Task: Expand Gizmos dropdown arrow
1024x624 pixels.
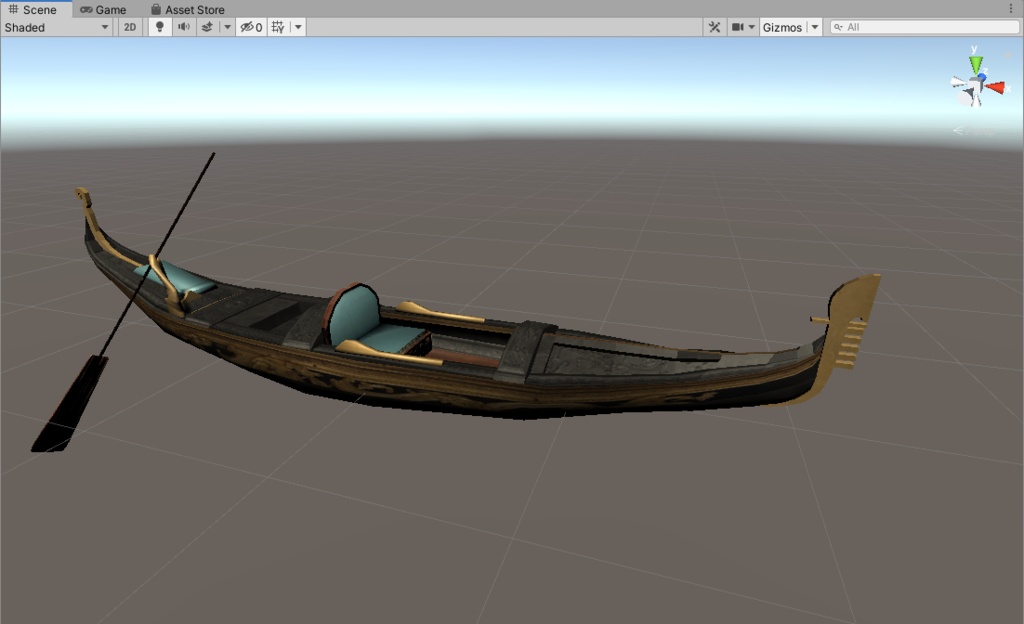Action: tap(814, 27)
